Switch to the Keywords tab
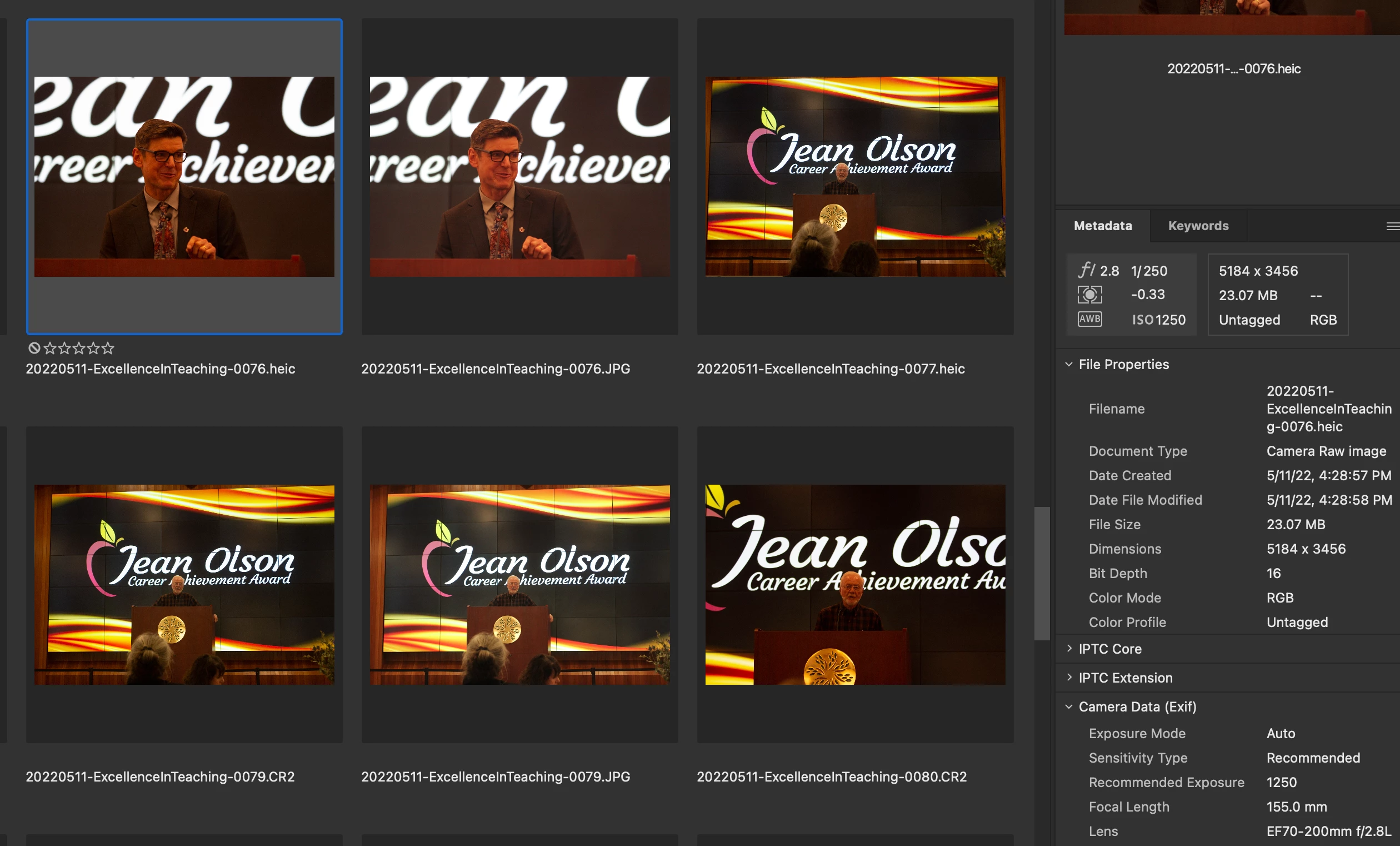The image size is (1400, 846). pyautogui.click(x=1198, y=226)
